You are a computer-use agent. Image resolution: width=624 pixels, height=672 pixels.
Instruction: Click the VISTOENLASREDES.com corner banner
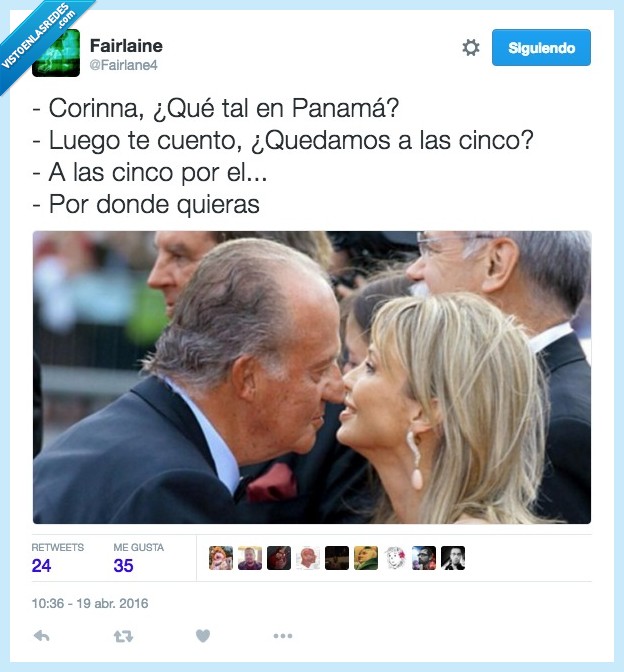[x=39, y=36]
